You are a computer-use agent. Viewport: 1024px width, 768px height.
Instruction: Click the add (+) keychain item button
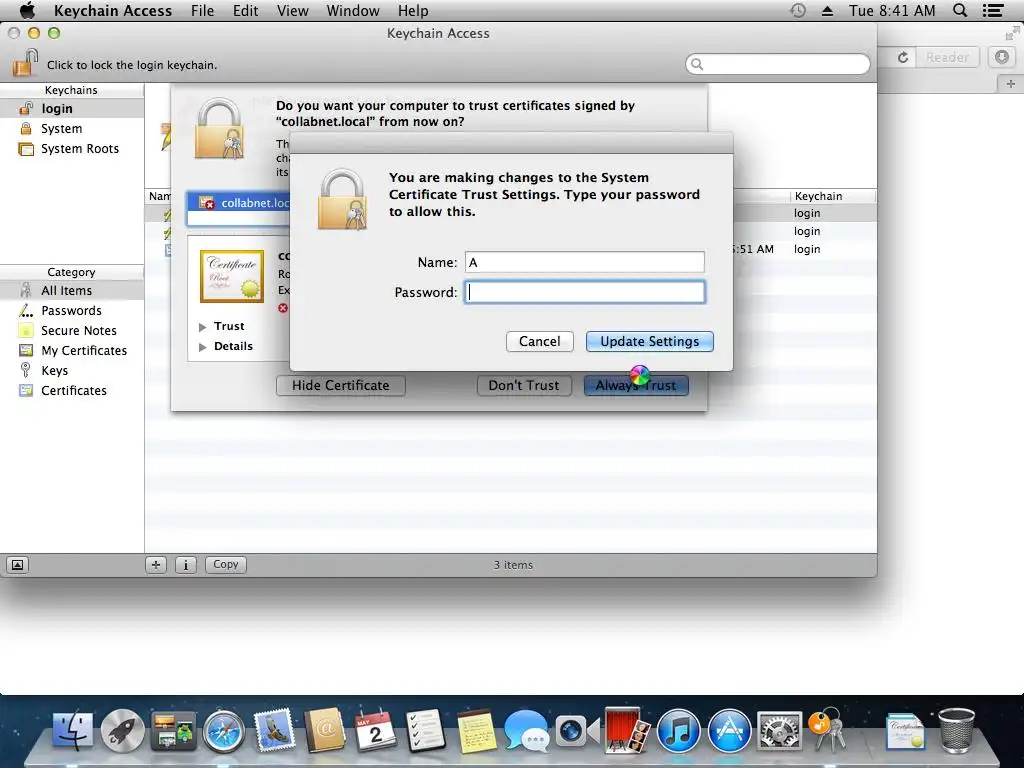(155, 565)
